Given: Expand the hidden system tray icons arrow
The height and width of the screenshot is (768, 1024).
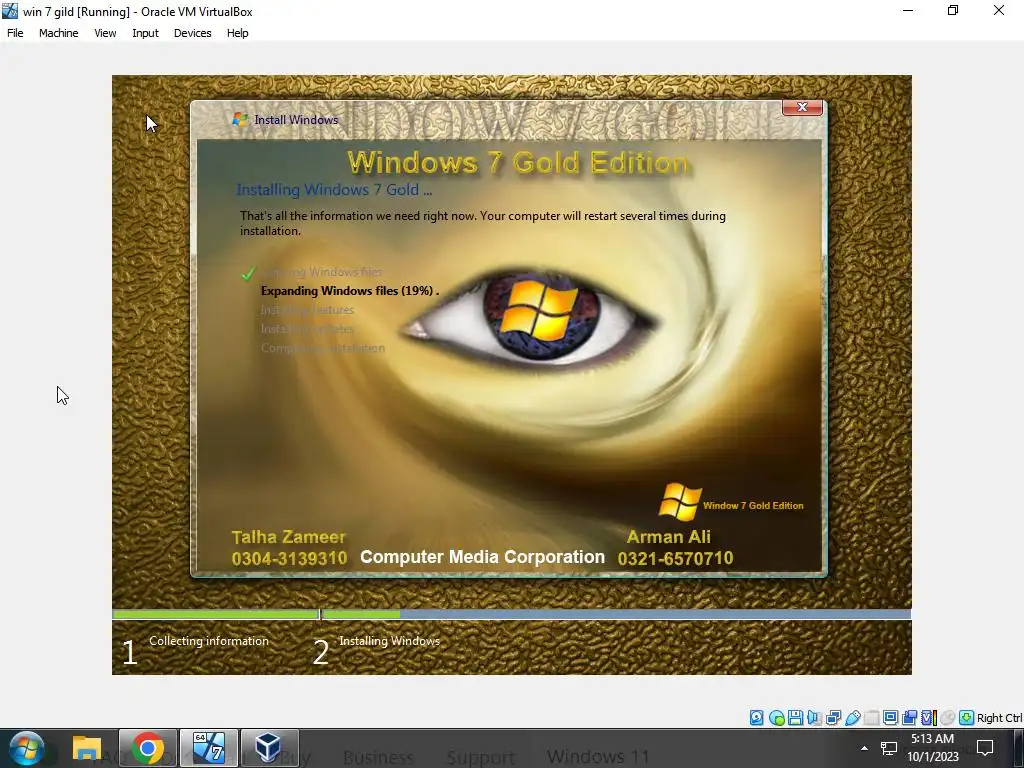Looking at the screenshot, I should [864, 748].
